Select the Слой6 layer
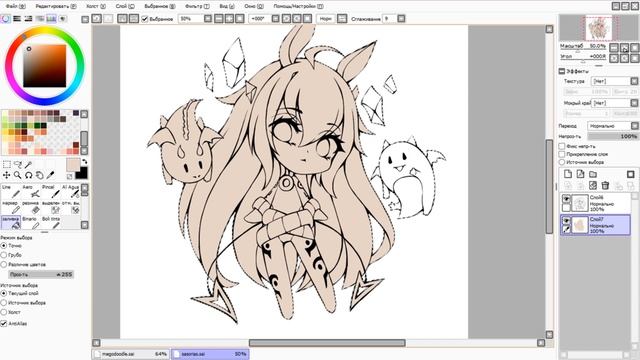Image resolution: width=640 pixels, height=360 pixels. (x=596, y=203)
